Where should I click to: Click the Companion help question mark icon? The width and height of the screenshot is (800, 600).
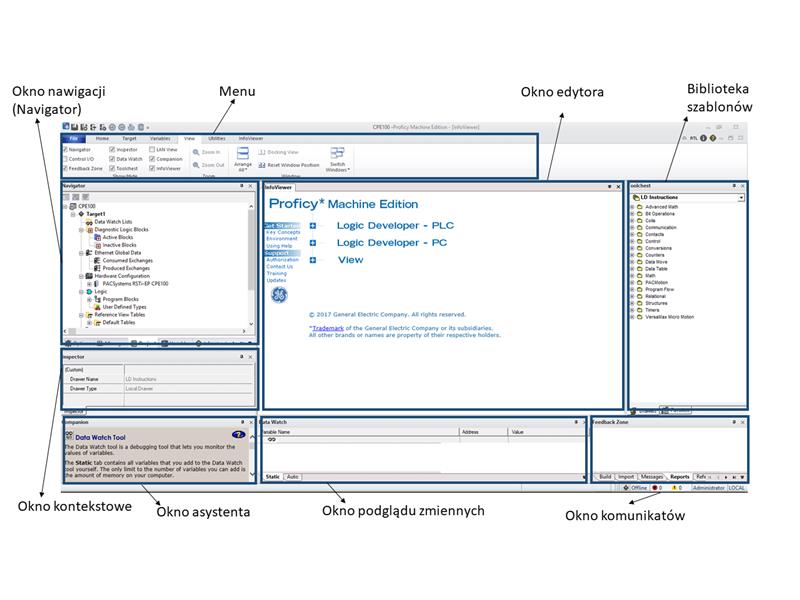(x=238, y=435)
